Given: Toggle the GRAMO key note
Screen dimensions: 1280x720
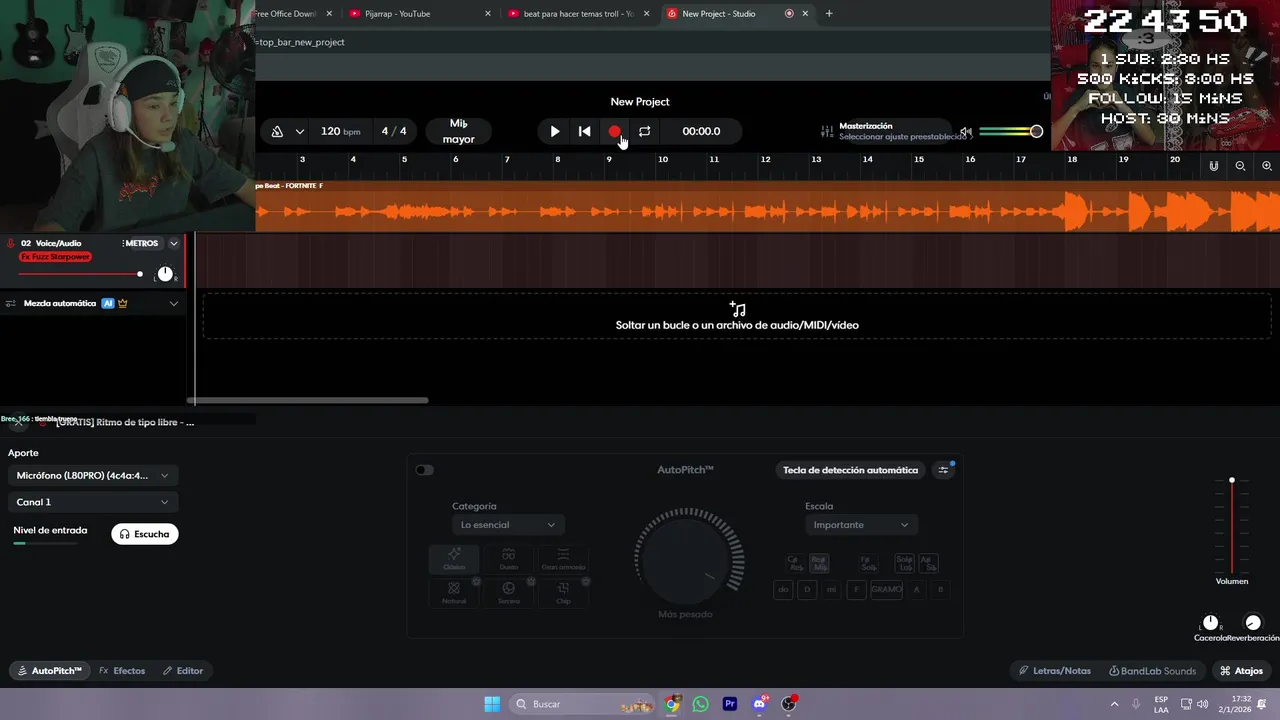Looking at the screenshot, I should click(x=886, y=590).
